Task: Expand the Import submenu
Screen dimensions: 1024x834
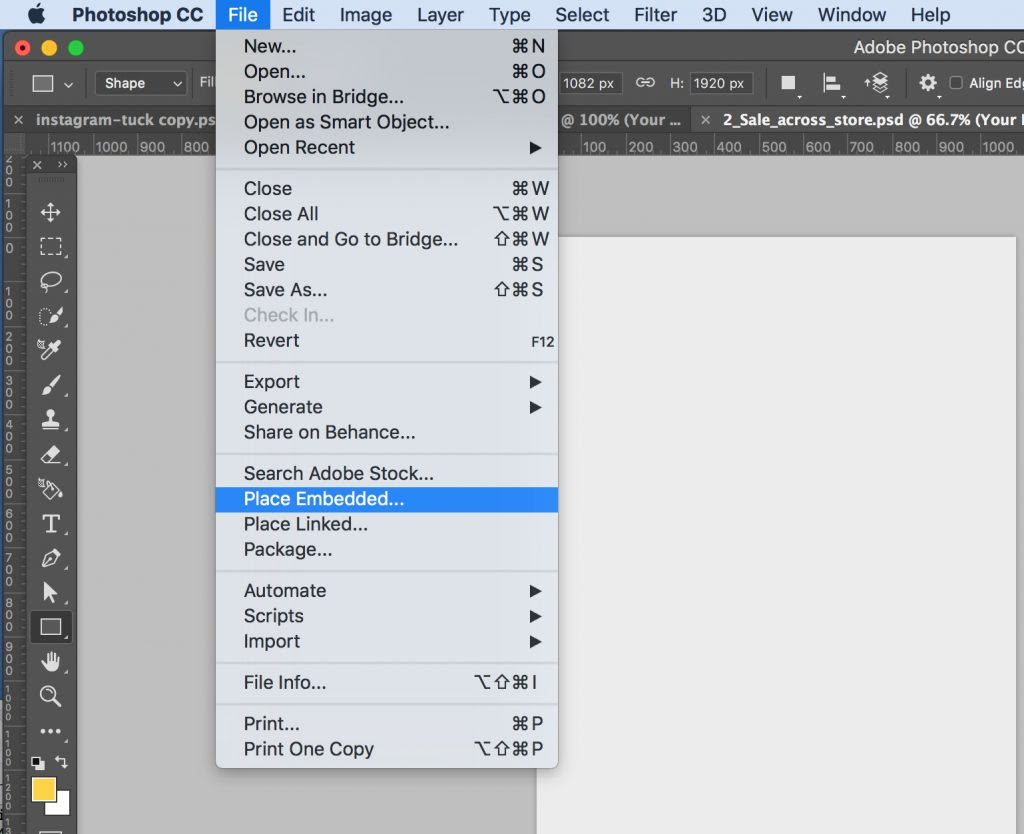Action: 387,641
